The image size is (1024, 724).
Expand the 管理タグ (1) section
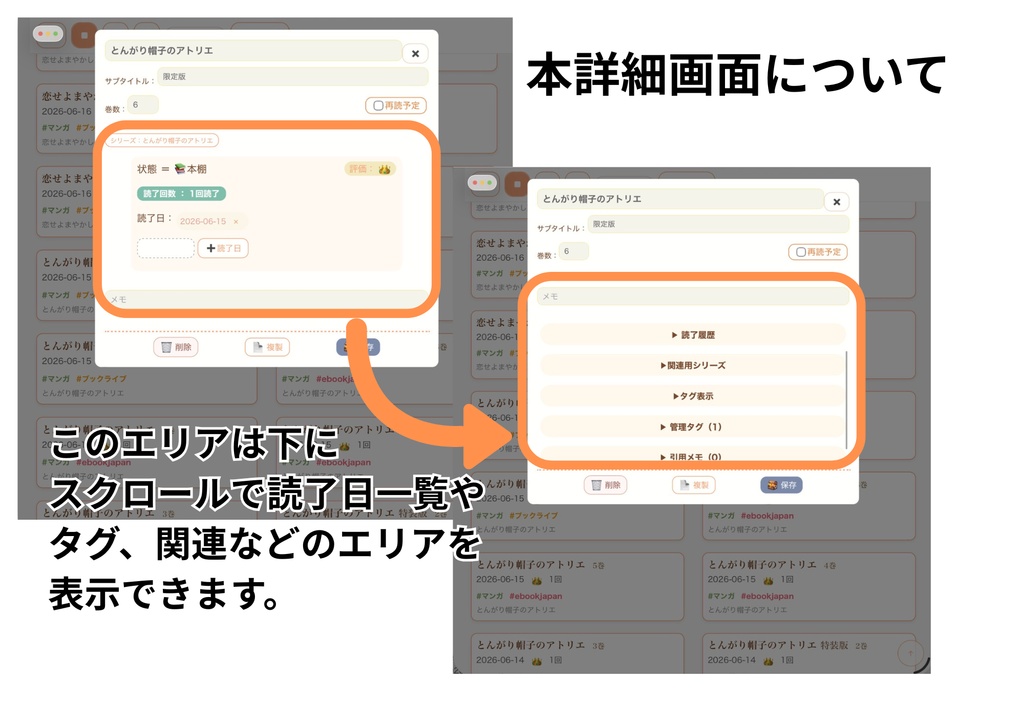[693, 427]
